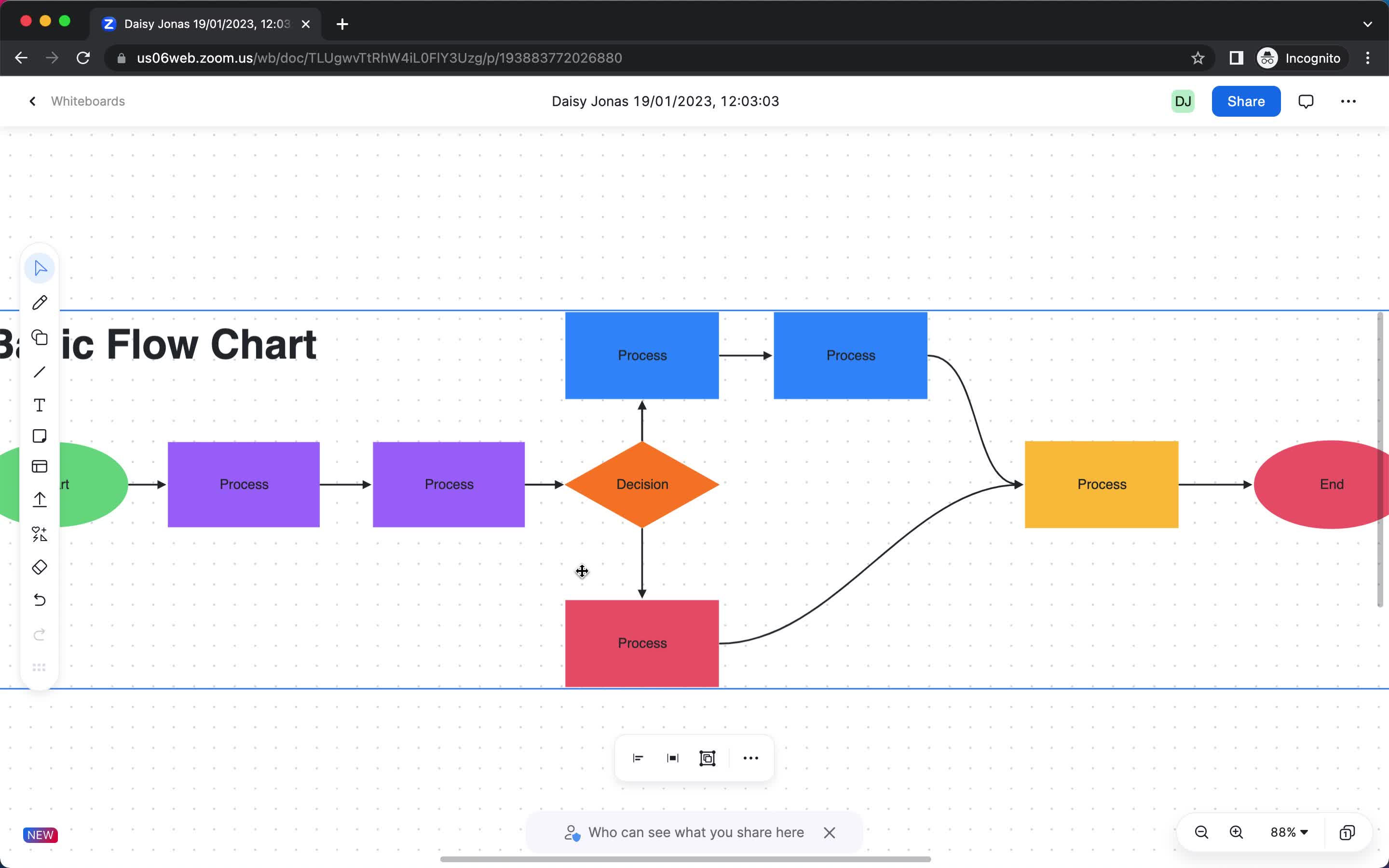This screenshot has height=868, width=1389.
Task: Open the comments panel
Action: (x=1306, y=102)
